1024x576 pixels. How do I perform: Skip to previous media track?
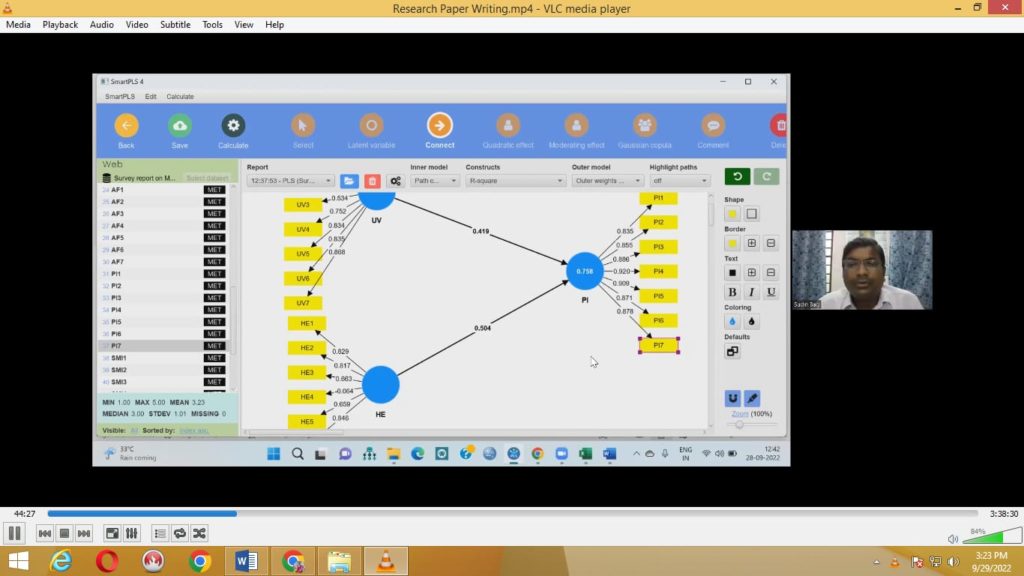pos(45,533)
